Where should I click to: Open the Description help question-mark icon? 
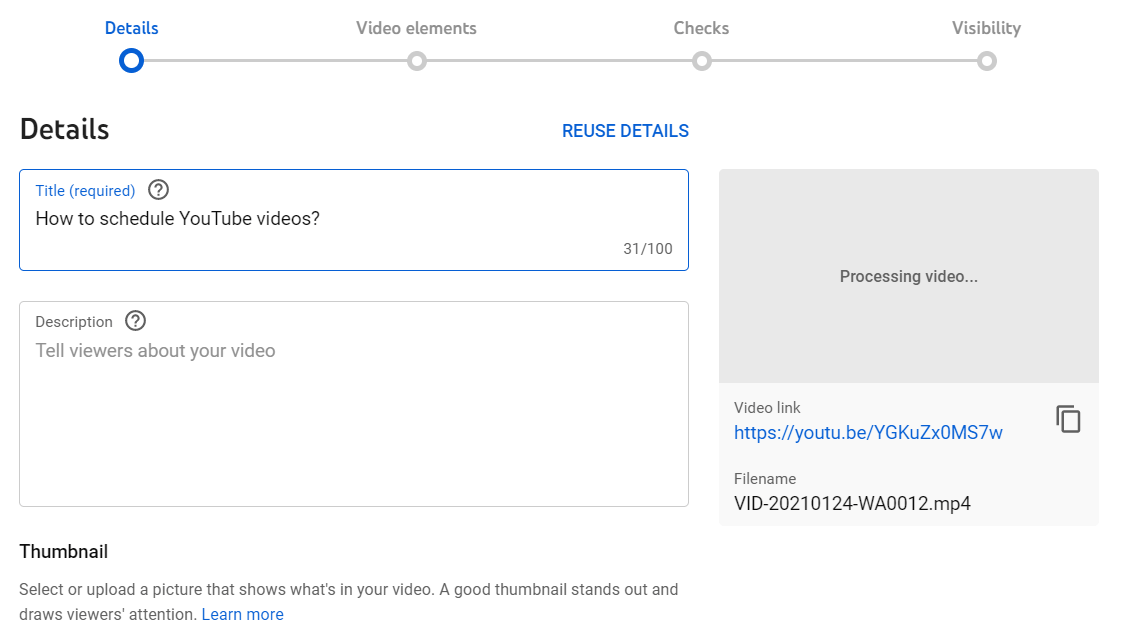135,321
